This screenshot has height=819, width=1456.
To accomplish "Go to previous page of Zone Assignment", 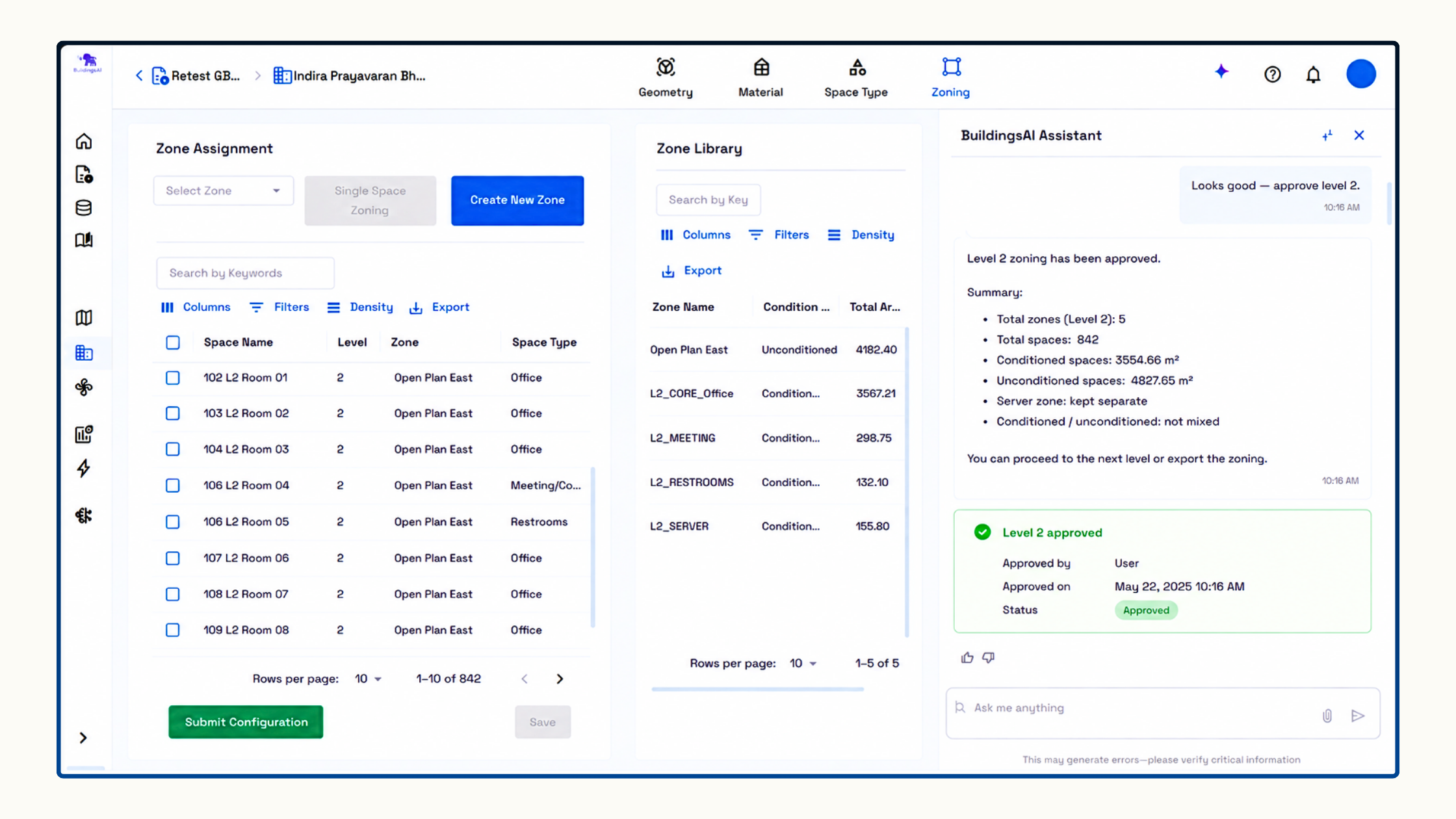I will tap(525, 679).
